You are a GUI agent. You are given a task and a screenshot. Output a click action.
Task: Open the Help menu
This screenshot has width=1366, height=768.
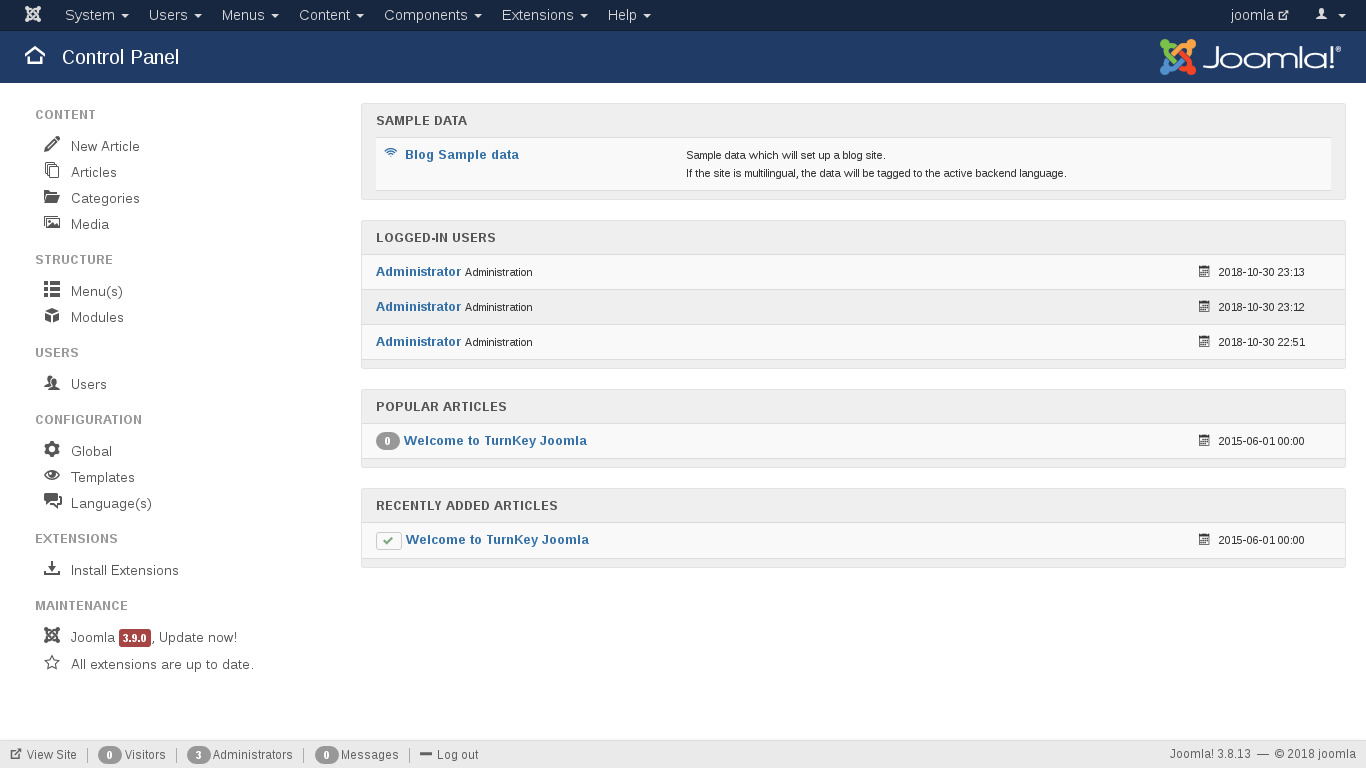(629, 15)
